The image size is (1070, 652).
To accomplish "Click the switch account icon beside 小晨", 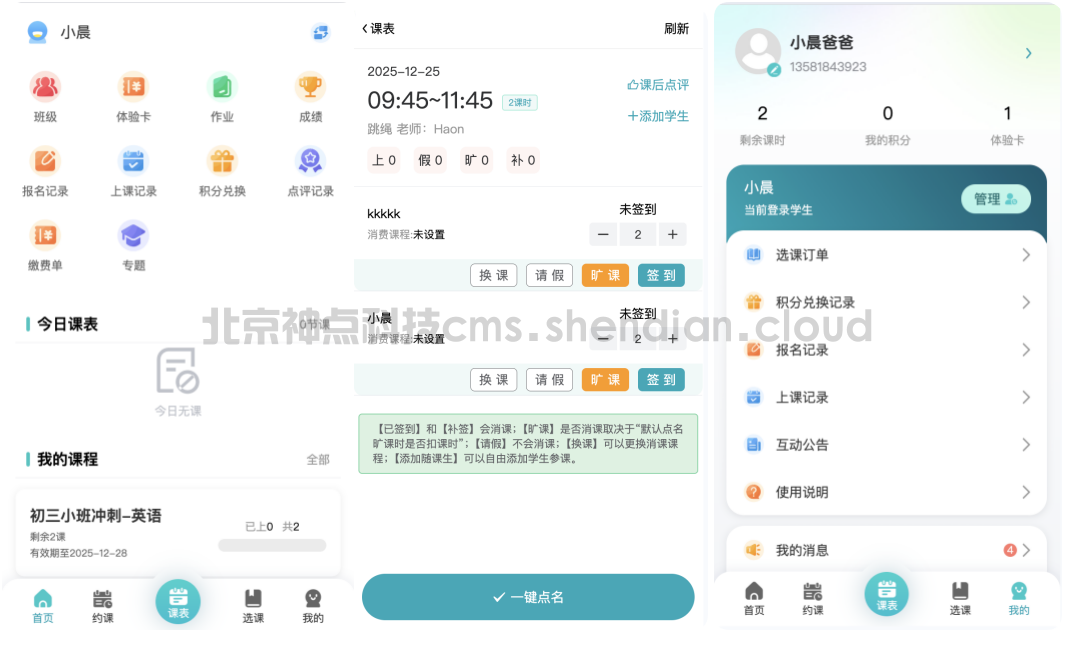I will (320, 32).
